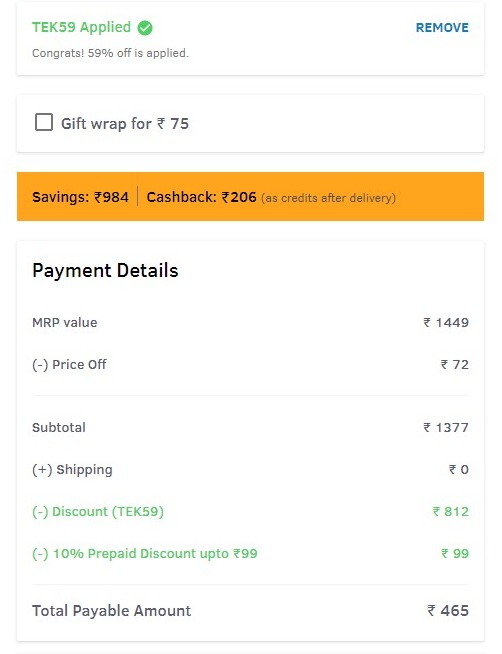Click the green coupon applied checkmark icon
The height and width of the screenshot is (654, 502).
coord(145,28)
